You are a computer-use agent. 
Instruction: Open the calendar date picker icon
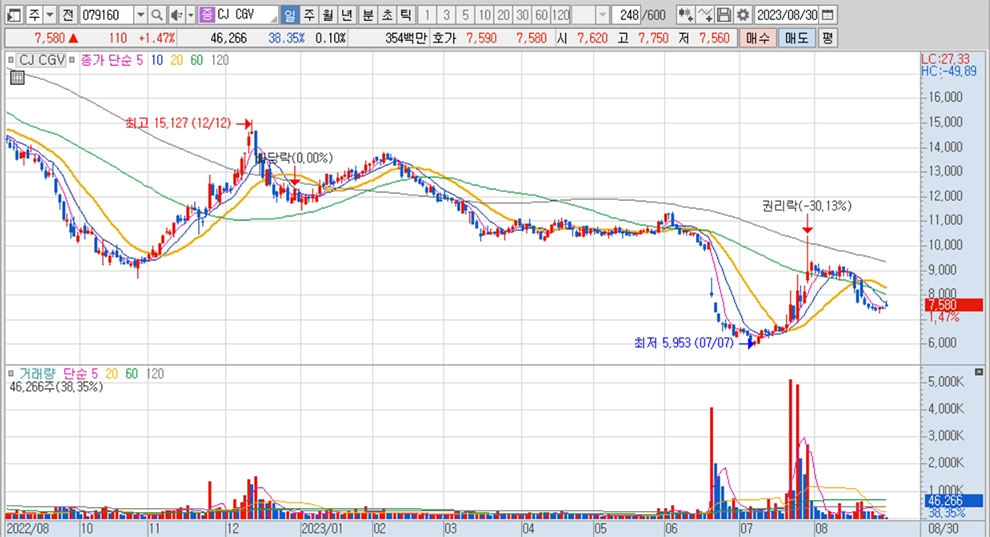point(829,15)
